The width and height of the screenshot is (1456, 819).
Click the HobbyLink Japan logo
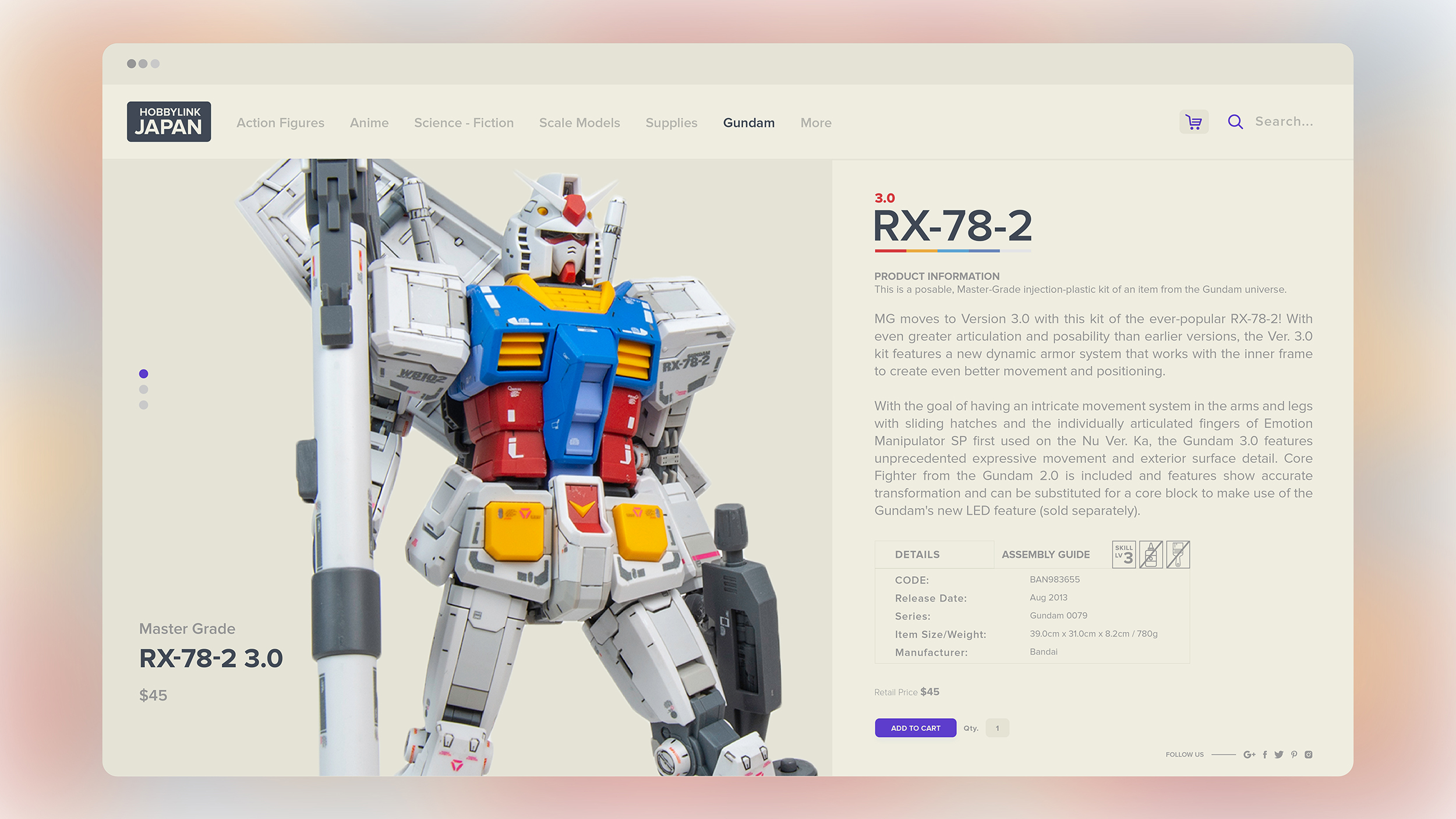click(169, 122)
